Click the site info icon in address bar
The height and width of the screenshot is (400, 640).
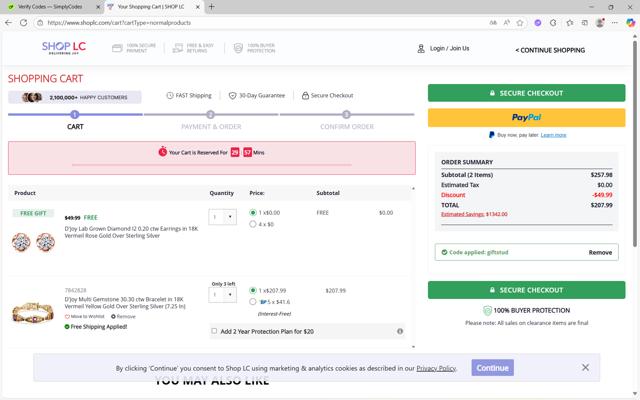[40, 23]
